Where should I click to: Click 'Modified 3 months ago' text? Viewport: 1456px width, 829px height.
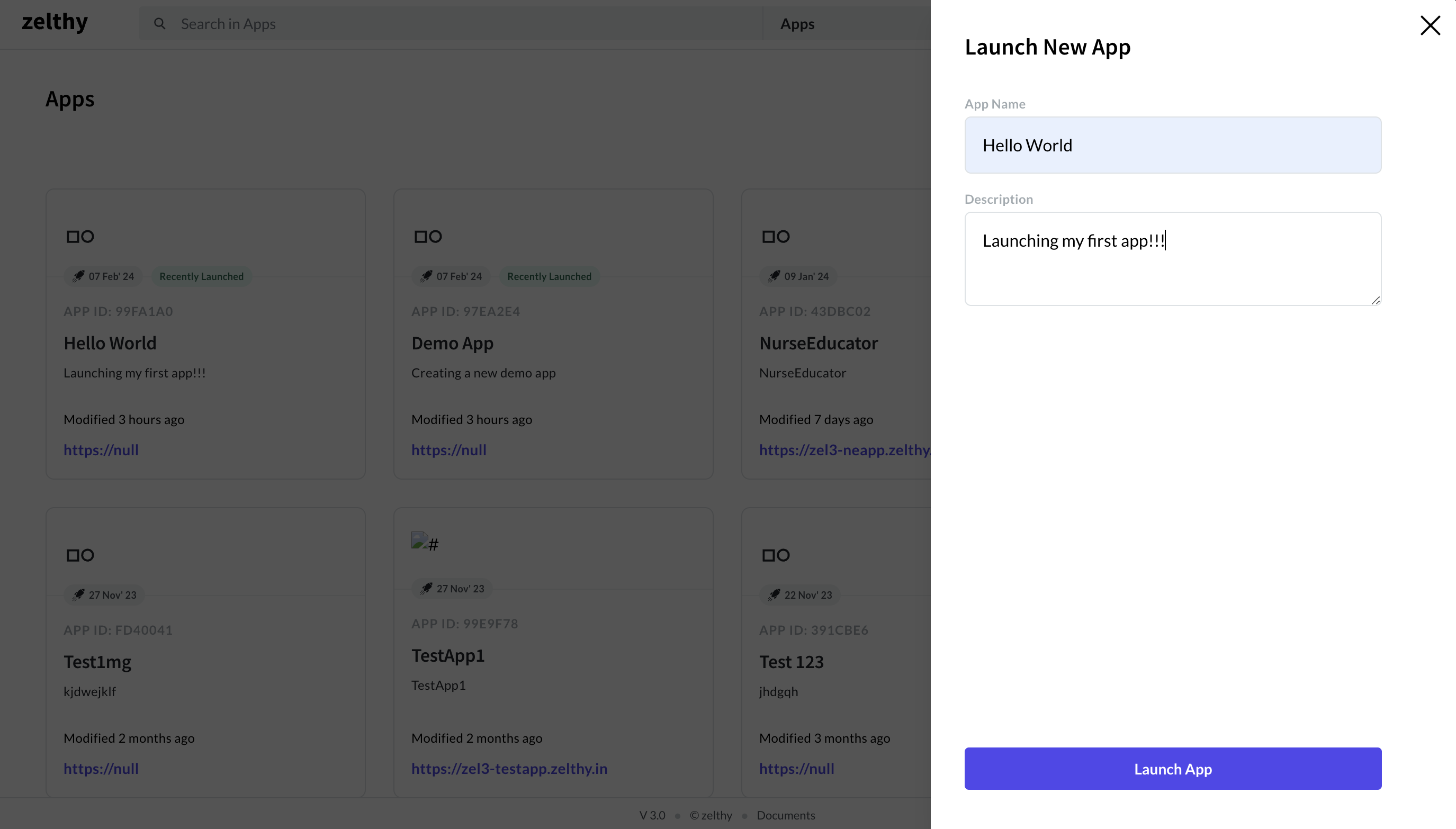[824, 738]
